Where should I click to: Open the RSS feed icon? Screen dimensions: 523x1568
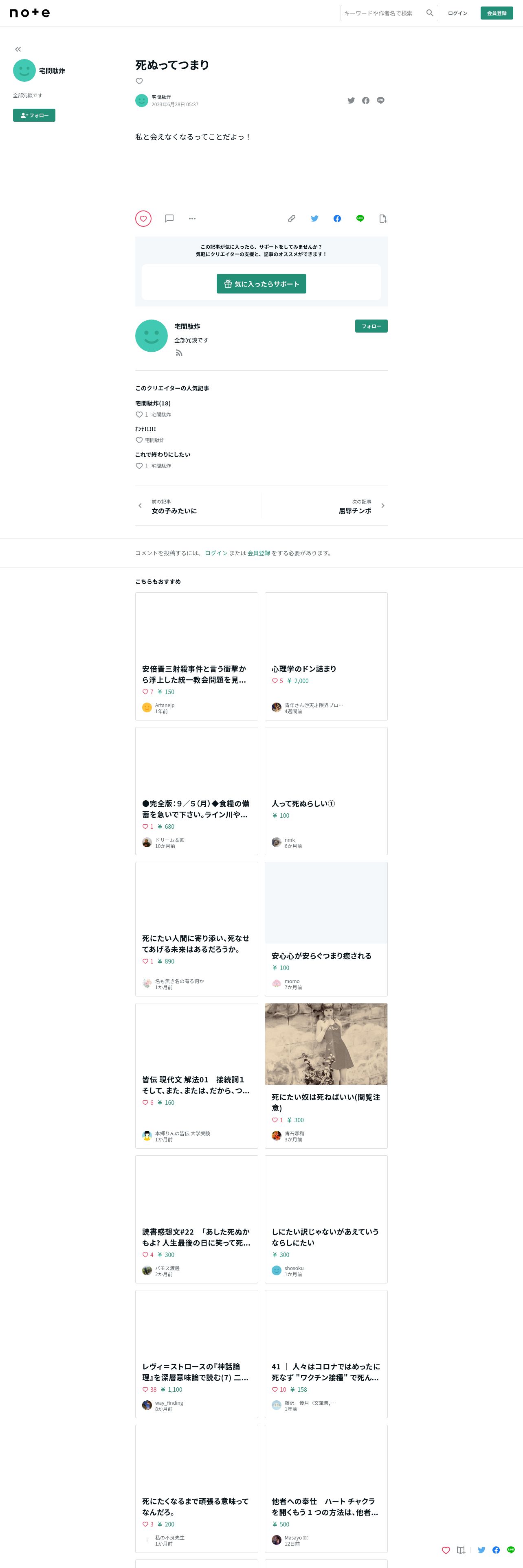(179, 353)
